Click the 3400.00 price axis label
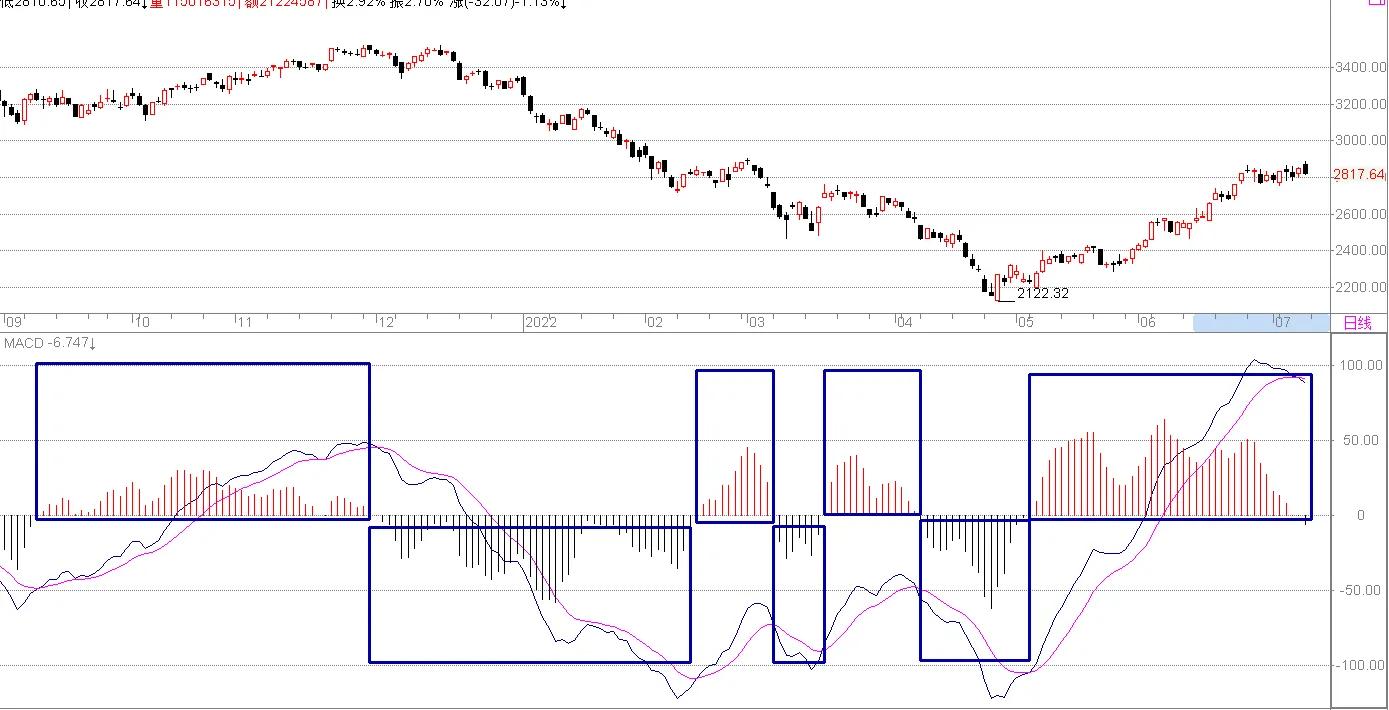Image resolution: width=1389 pixels, height=710 pixels. 1360,68
